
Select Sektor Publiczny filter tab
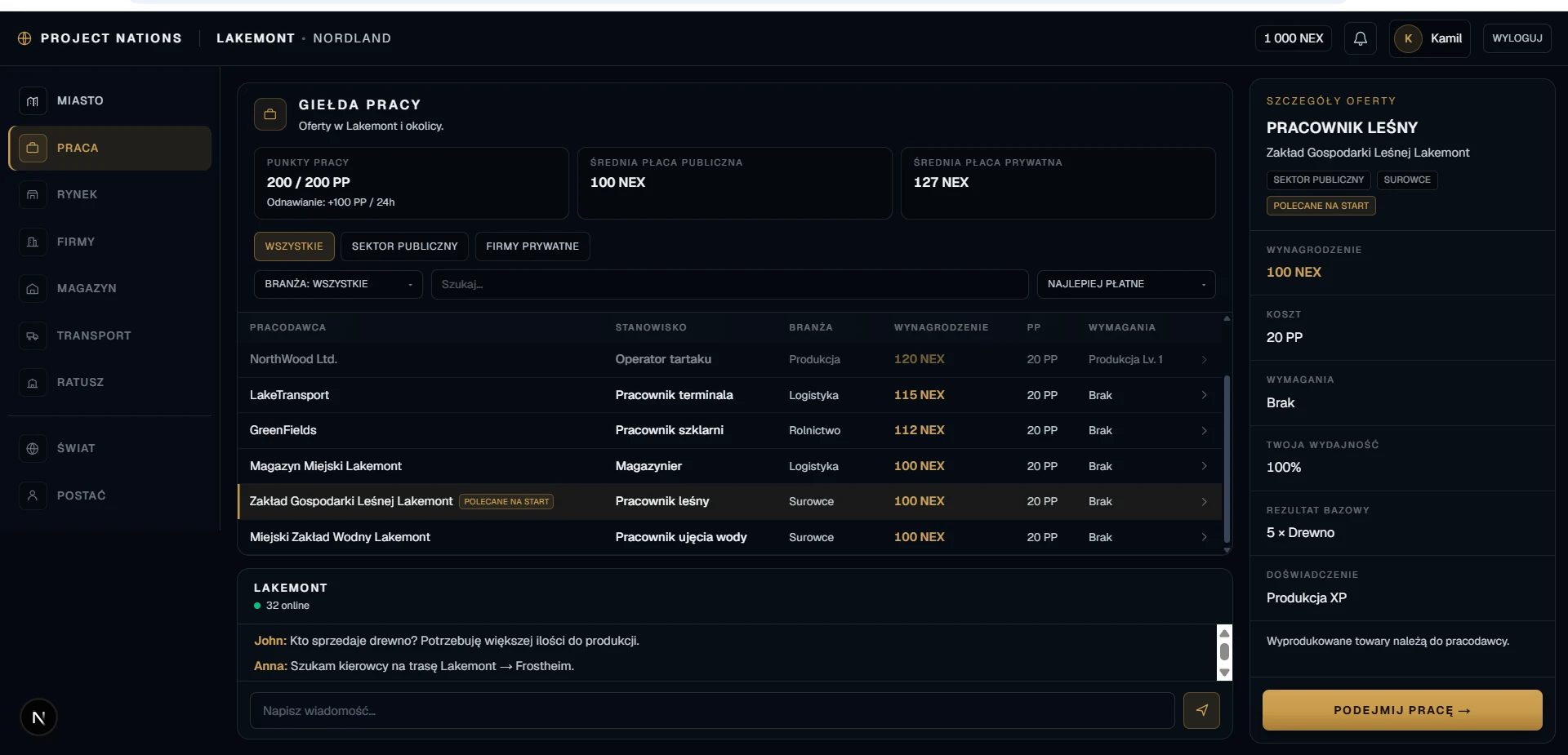click(x=404, y=246)
